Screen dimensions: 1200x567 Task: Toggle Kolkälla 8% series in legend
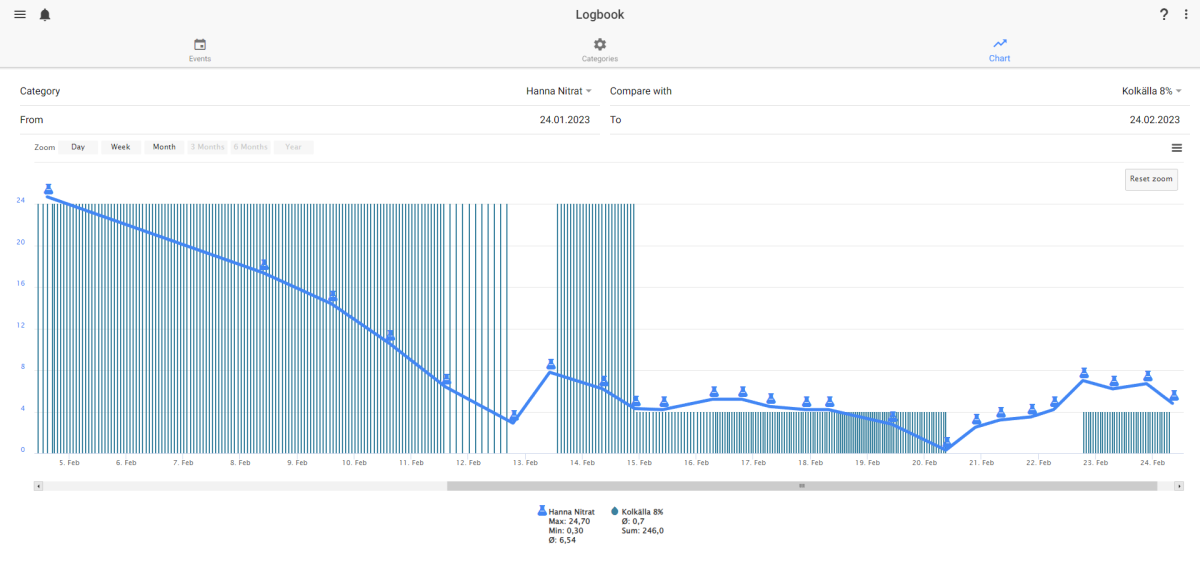637,511
